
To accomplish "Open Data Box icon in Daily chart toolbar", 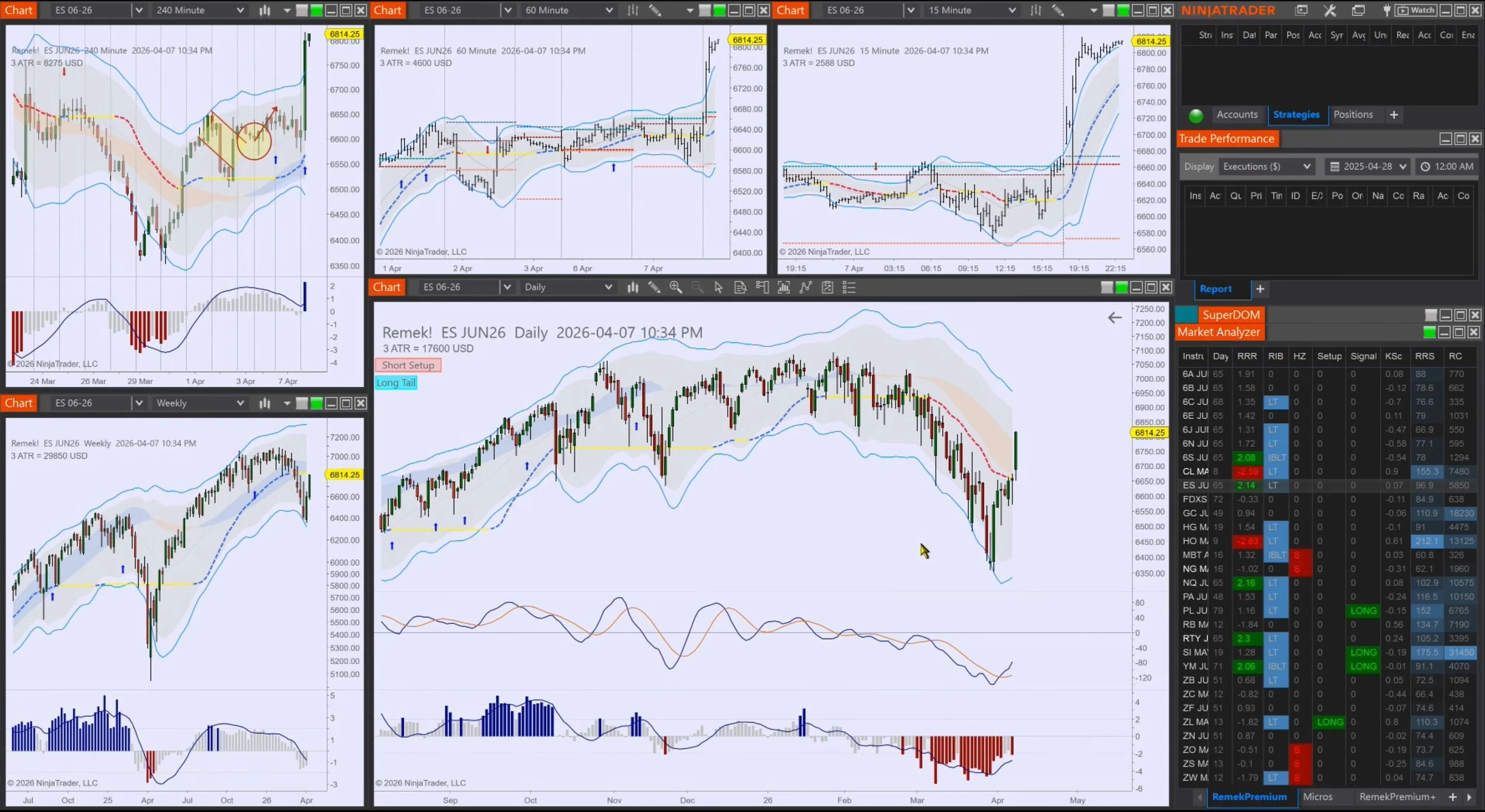I will tap(740, 287).
